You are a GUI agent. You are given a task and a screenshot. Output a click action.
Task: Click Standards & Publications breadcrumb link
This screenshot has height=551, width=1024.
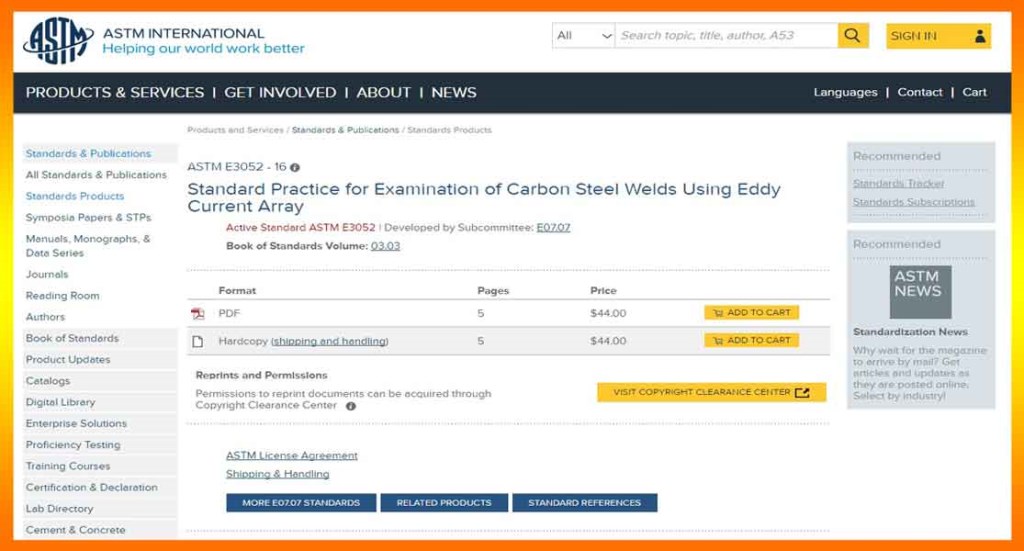tap(345, 130)
